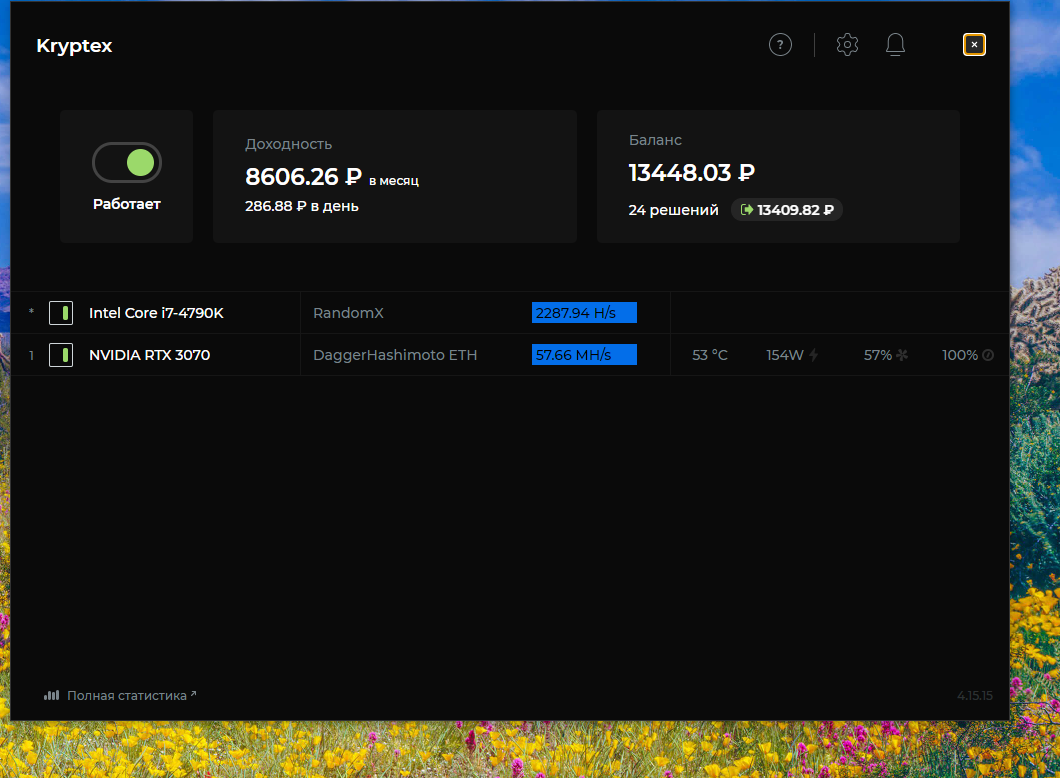Click the RandomX algorithm label
The image size is (1060, 778).
point(348,313)
